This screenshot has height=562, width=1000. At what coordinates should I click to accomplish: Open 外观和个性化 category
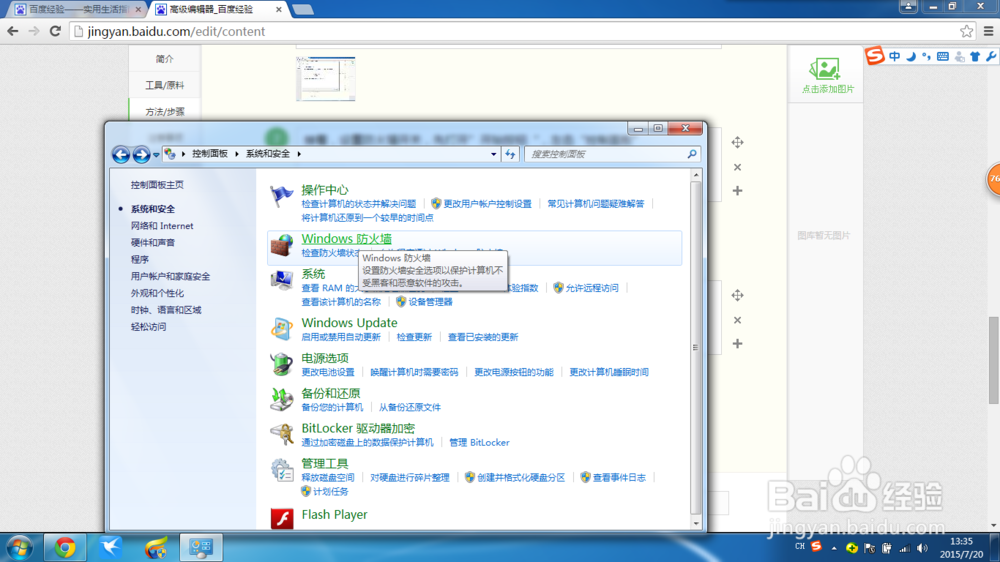click(157, 293)
